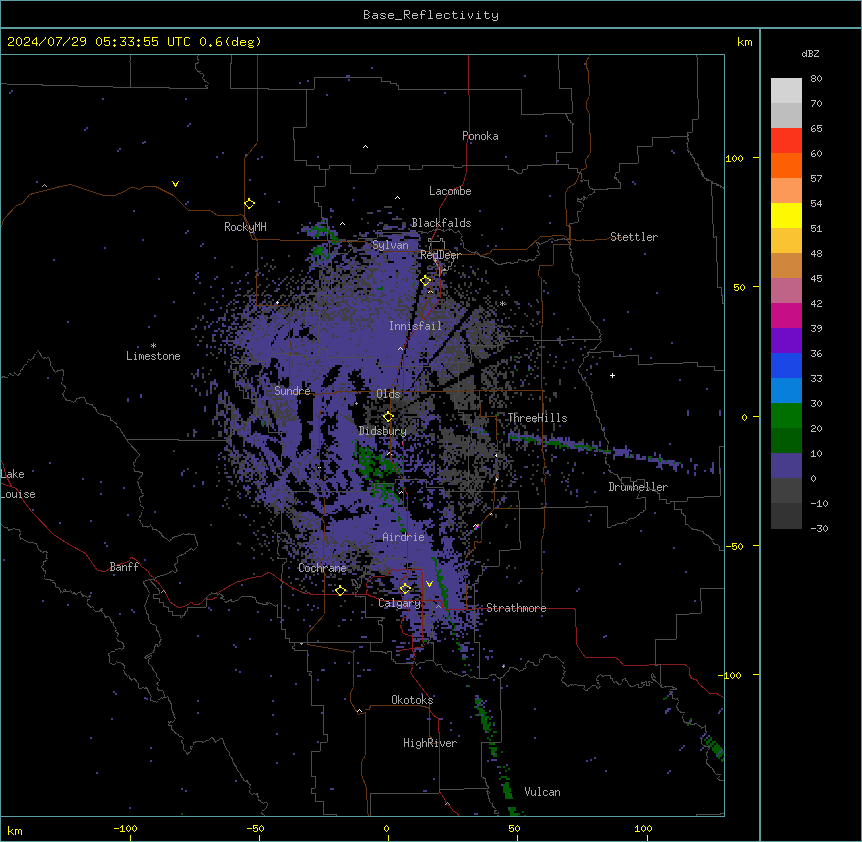This screenshot has width=862, height=842.
Task: Click the 57 value in the legend
Action: [x=816, y=179]
